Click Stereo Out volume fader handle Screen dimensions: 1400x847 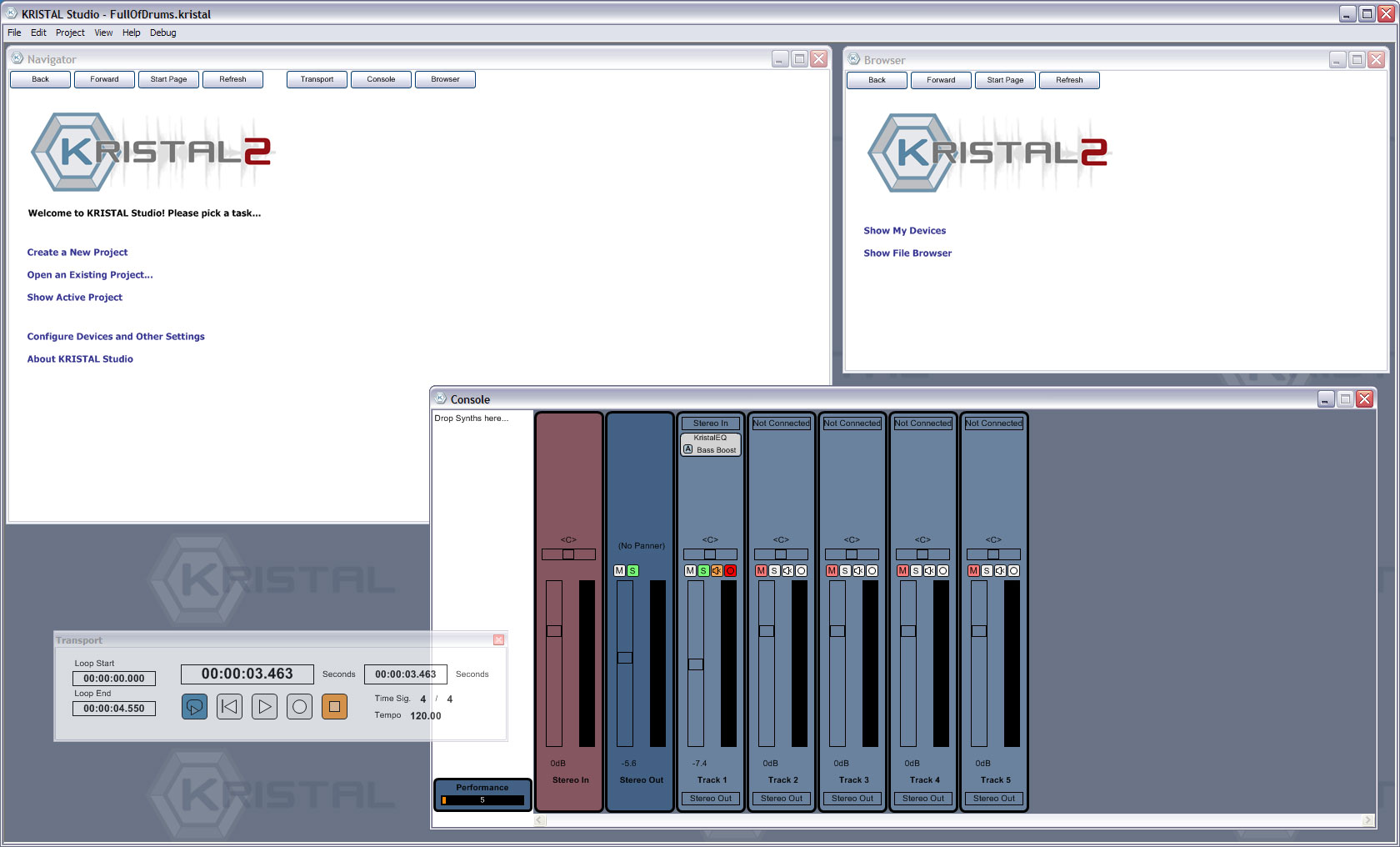point(625,658)
